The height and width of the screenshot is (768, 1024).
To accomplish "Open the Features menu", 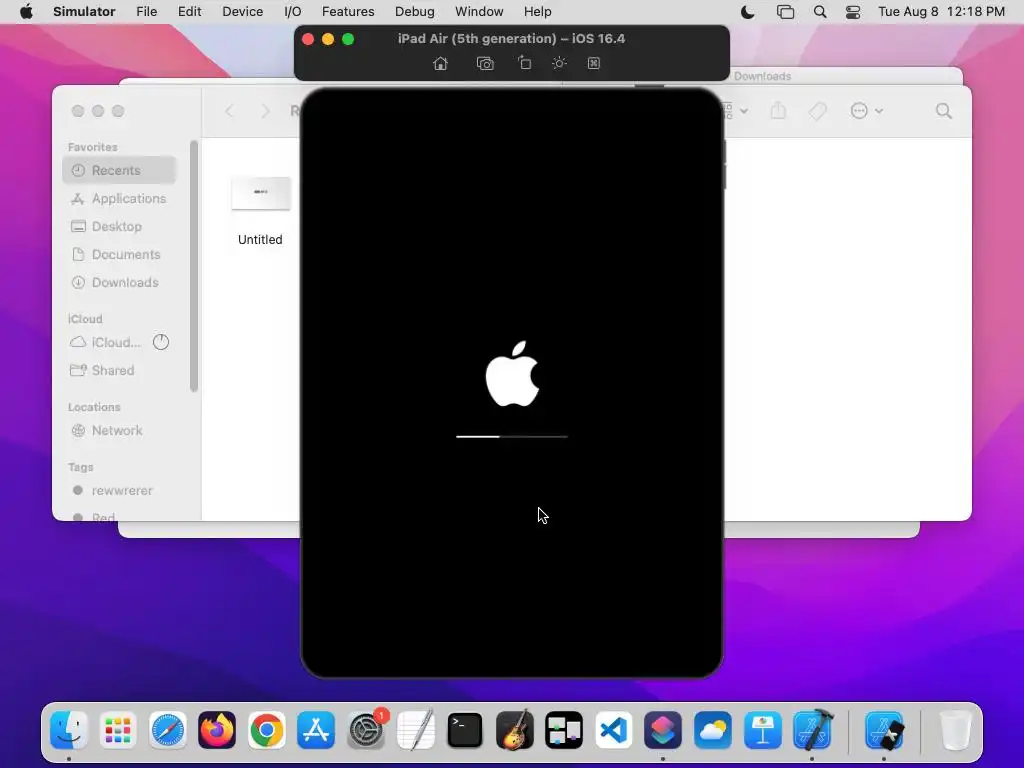I will tap(348, 12).
